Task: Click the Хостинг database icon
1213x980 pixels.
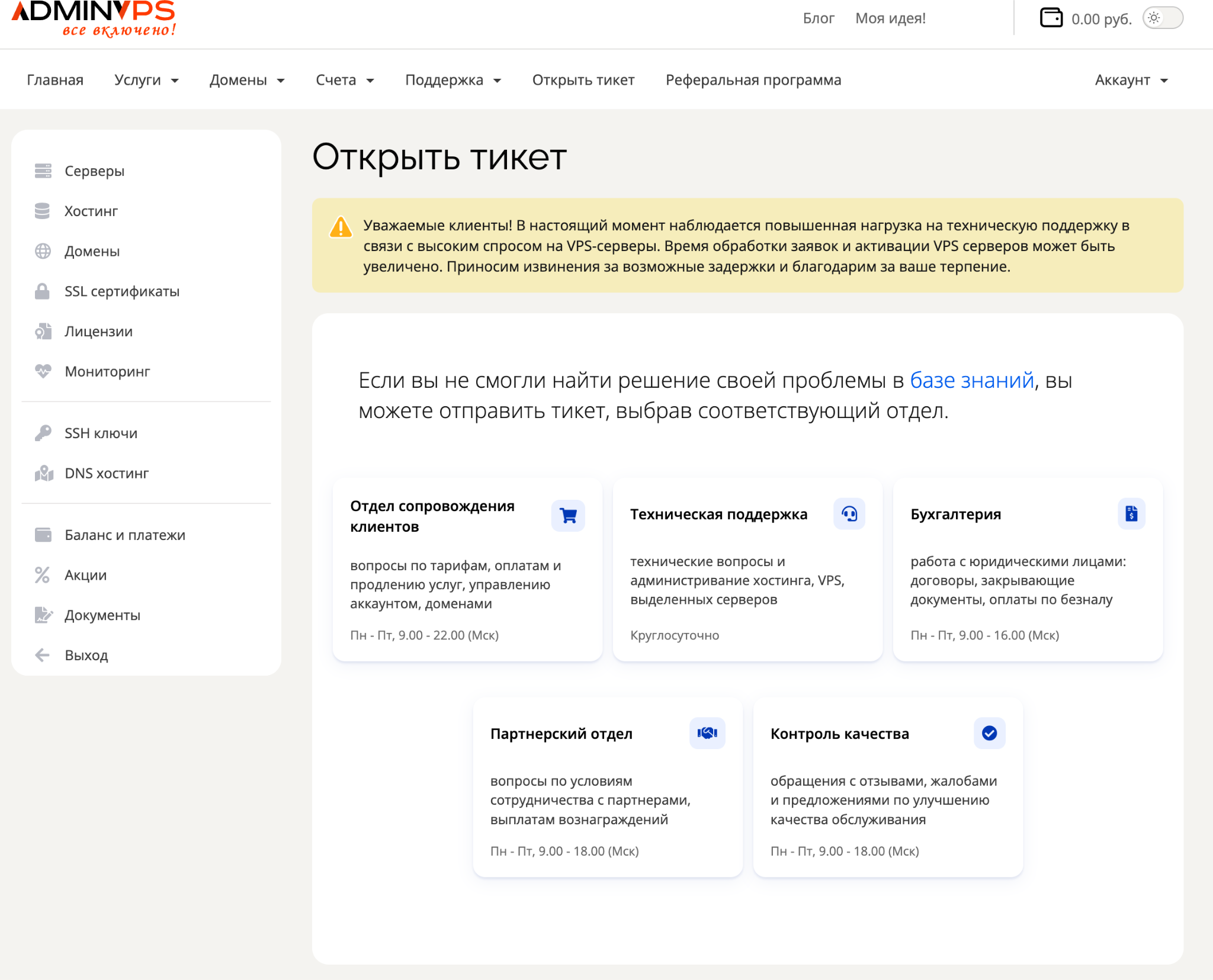Action: 43,211
